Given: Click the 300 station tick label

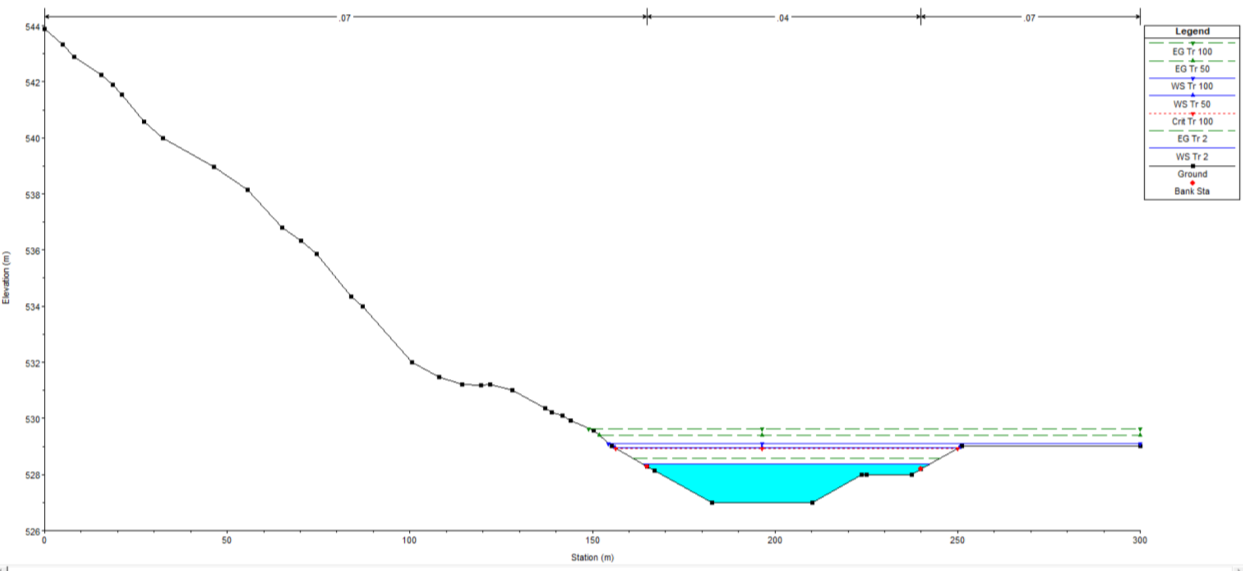Looking at the screenshot, I should (x=1139, y=541).
